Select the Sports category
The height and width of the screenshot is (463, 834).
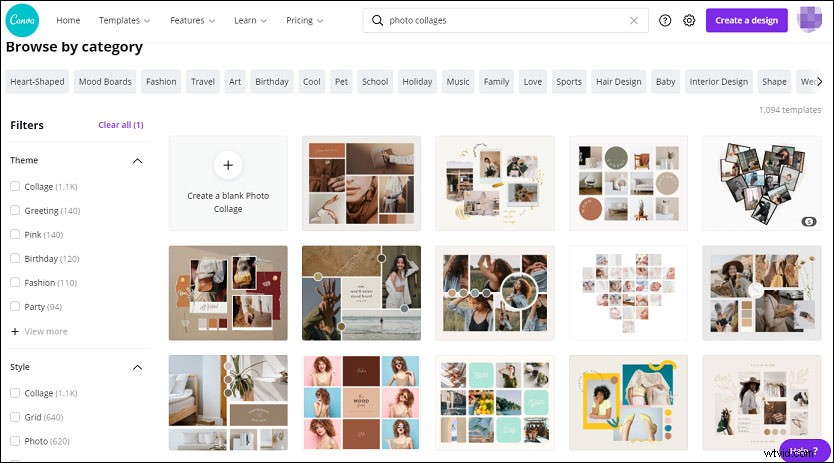coord(569,81)
